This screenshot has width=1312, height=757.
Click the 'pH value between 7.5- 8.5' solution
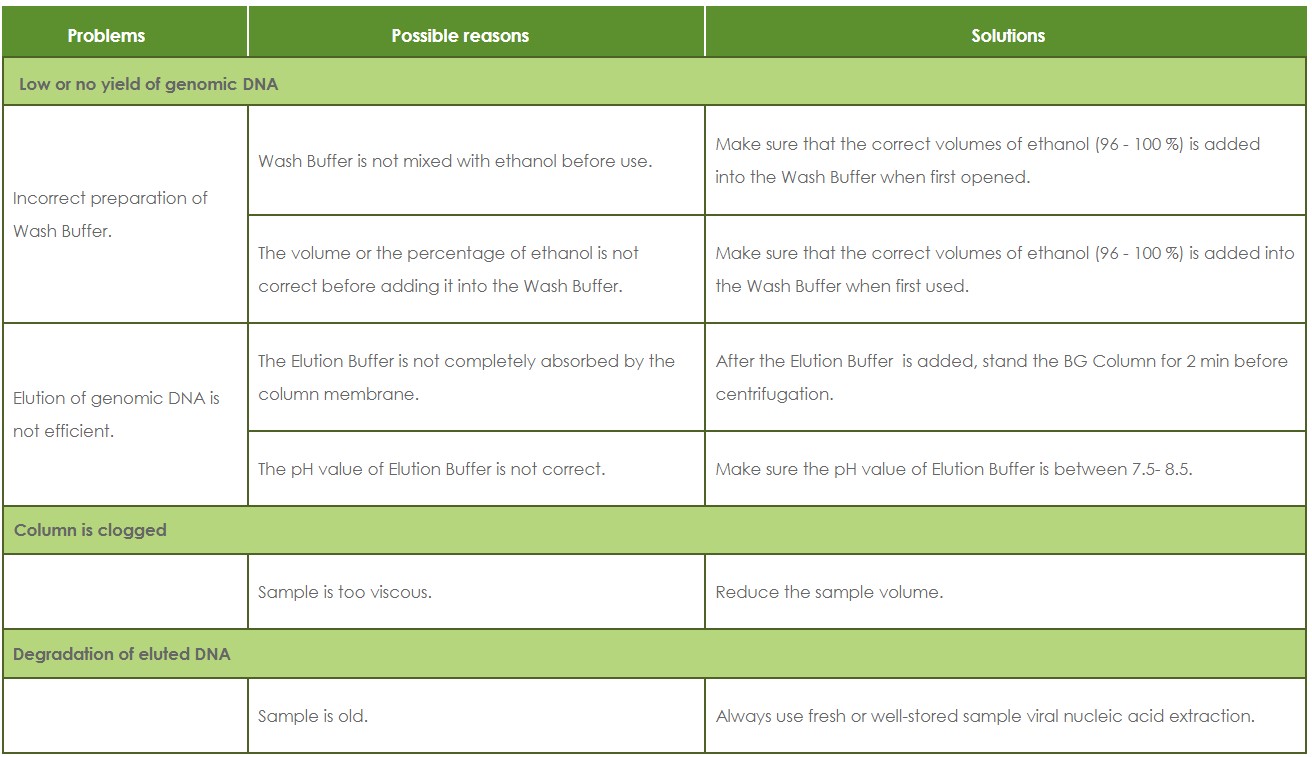[953, 468]
